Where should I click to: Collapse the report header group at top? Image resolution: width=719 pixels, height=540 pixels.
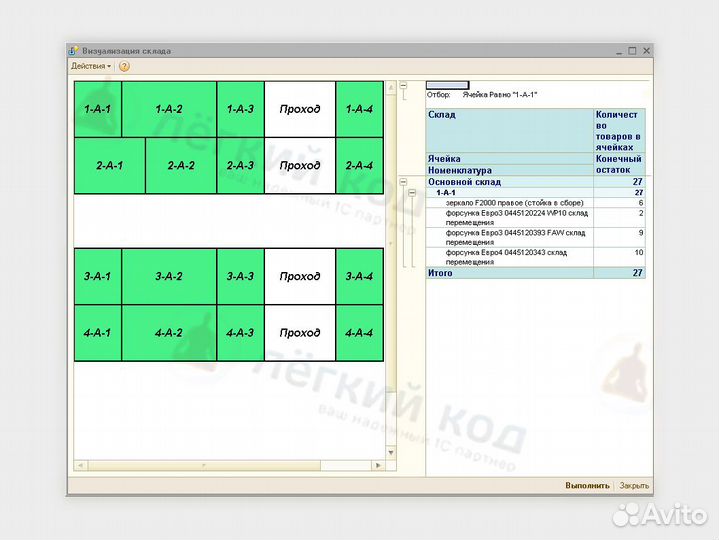coord(403,86)
